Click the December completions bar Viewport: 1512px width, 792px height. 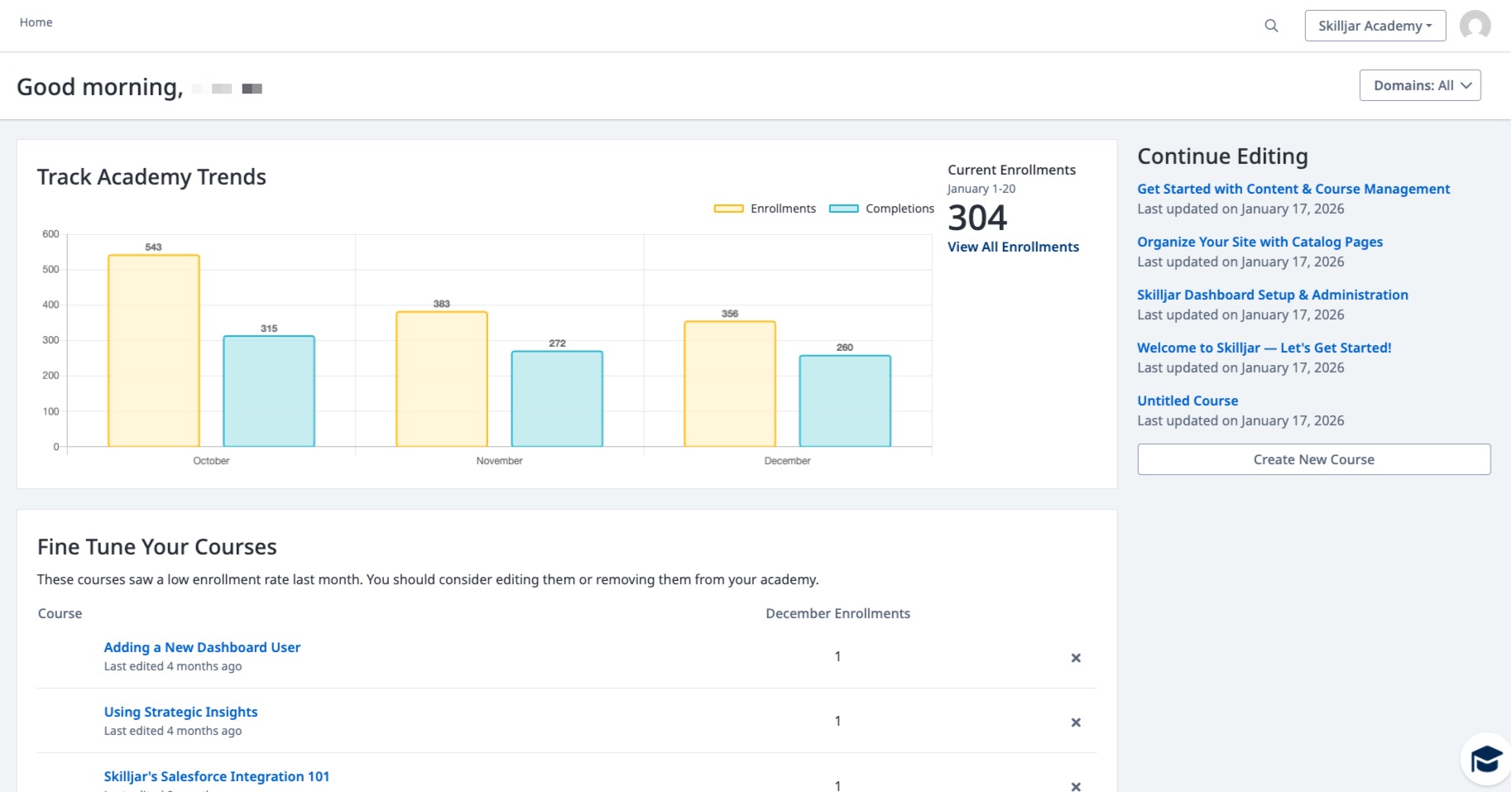pos(844,401)
